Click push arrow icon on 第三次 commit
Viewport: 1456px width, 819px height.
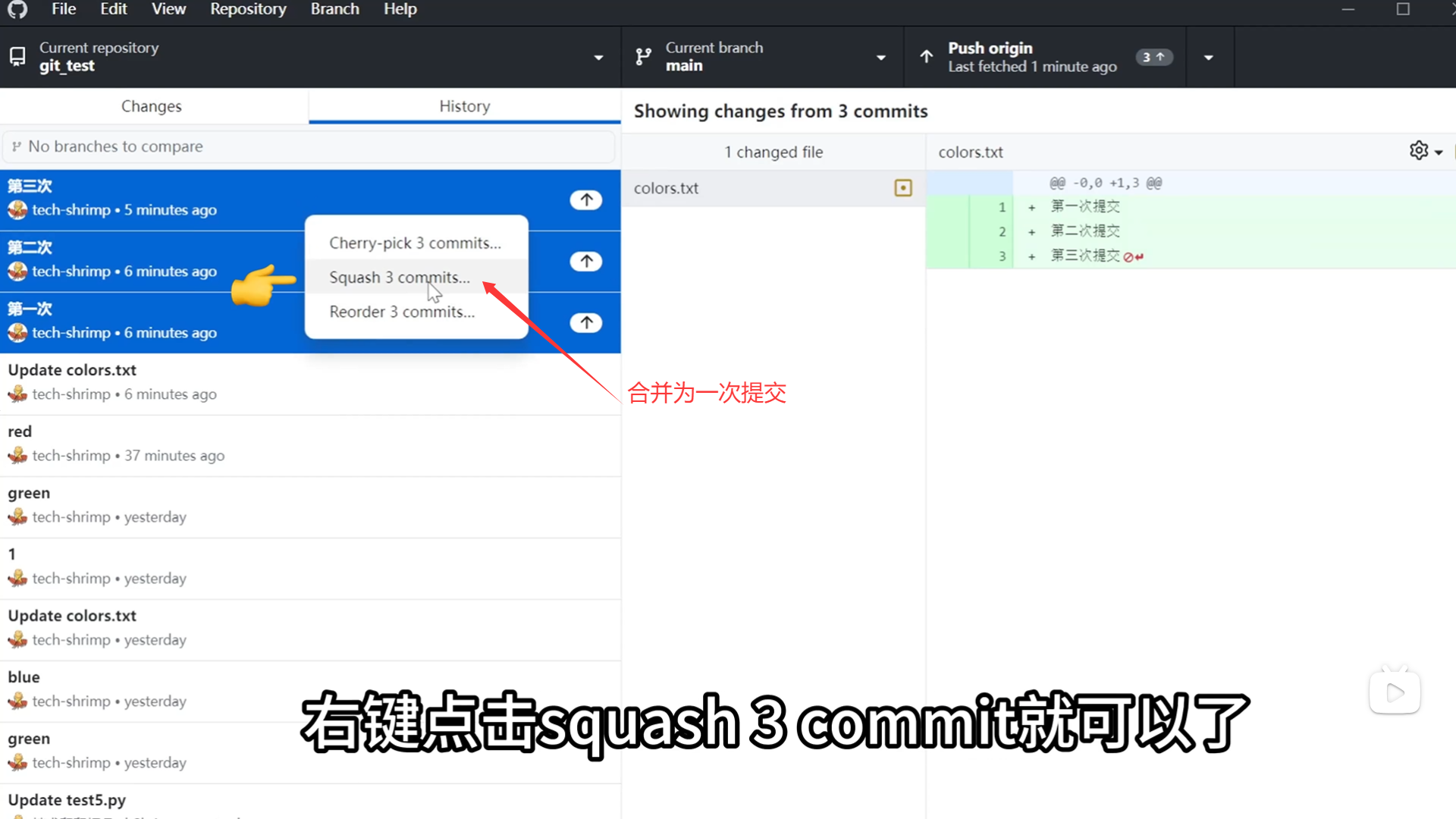(586, 200)
